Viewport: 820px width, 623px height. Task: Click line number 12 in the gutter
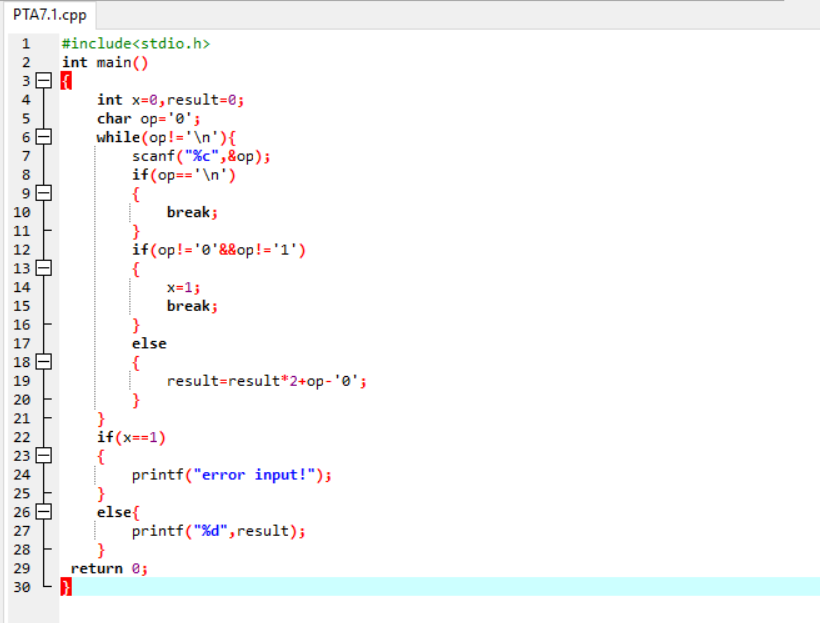pos(22,250)
